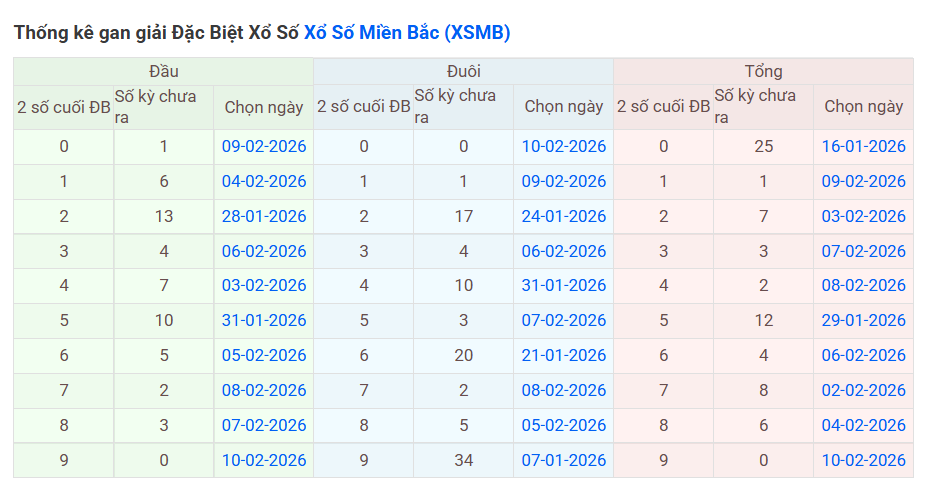Select the 28-01-2026 date link
This screenshot has height=490, width=928.
264,216
